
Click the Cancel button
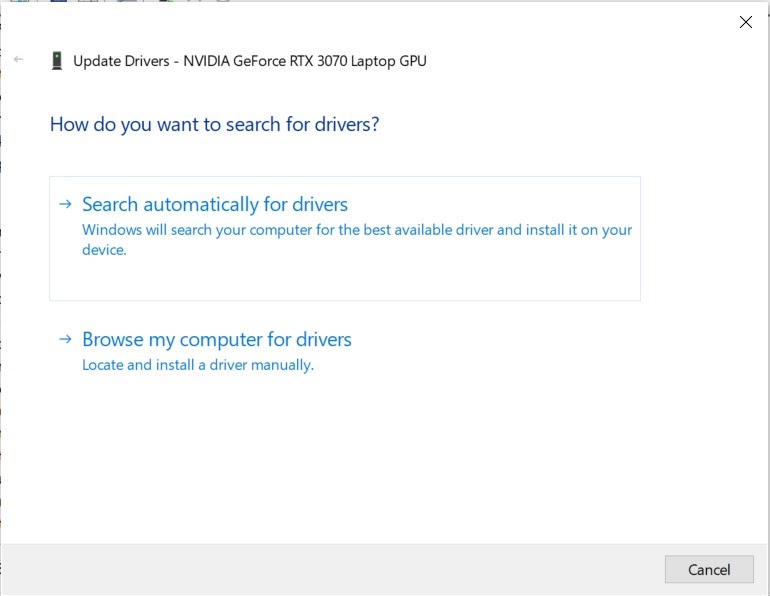click(x=709, y=569)
